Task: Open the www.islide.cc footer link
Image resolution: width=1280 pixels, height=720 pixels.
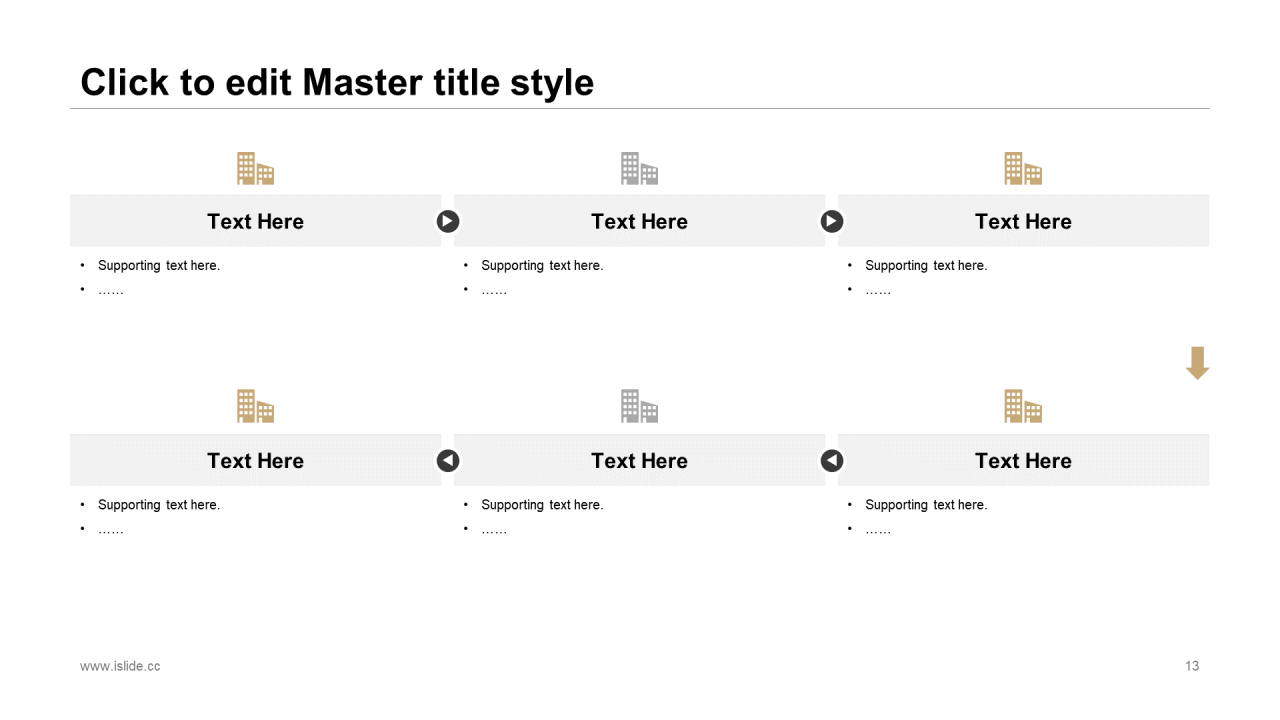Action: coord(120,666)
